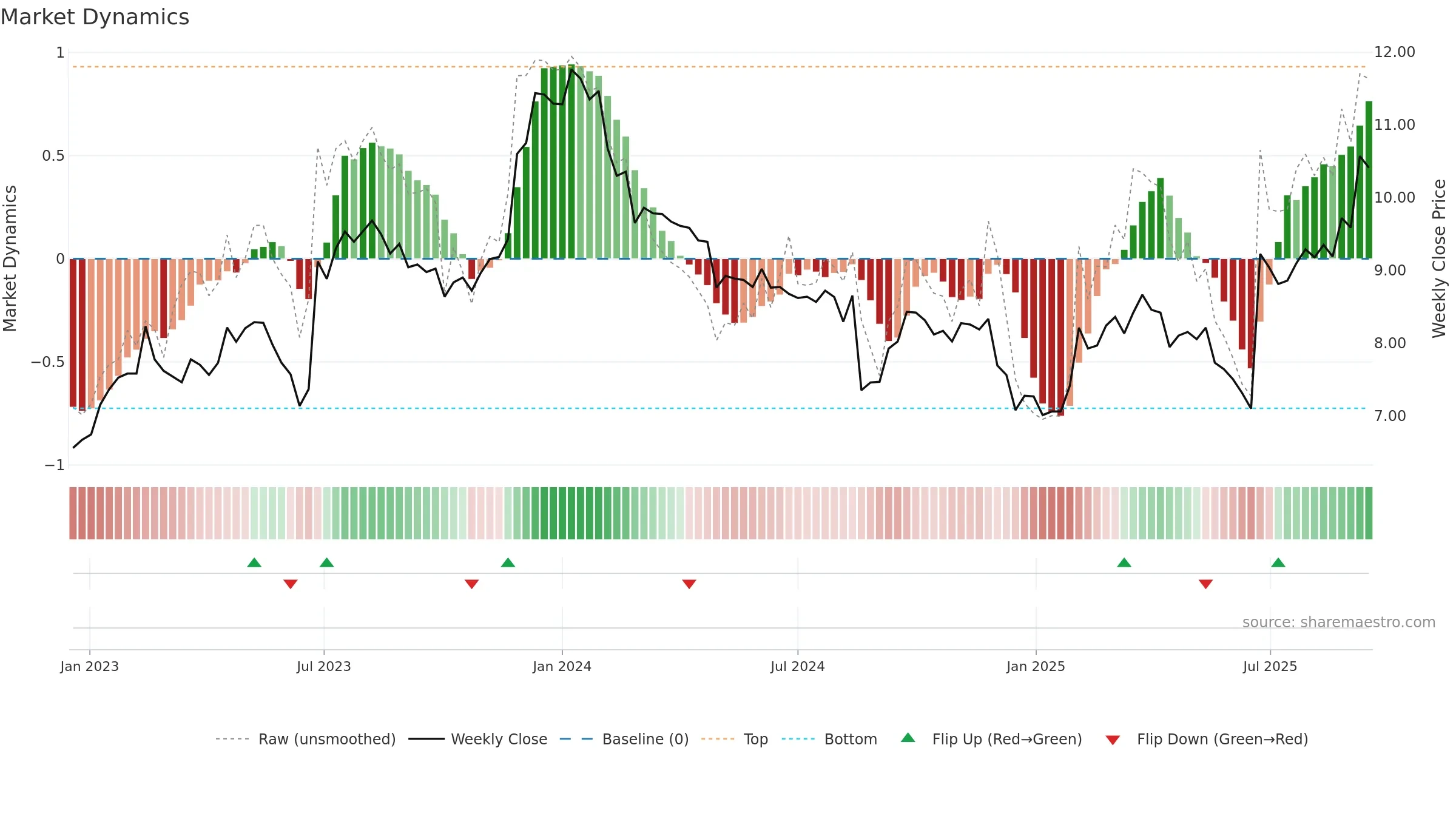Click the Jul 2023 x-axis label
This screenshot has height=819, width=1456.
324,666
